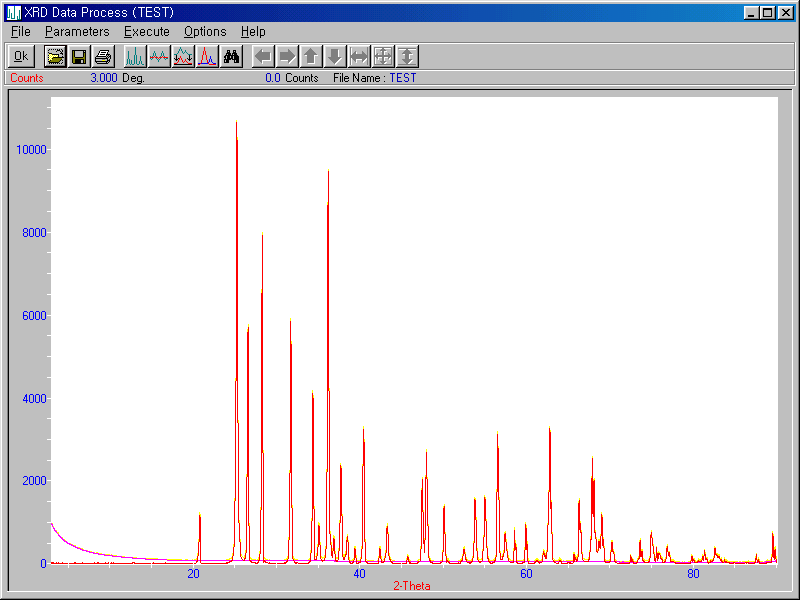Click the four-direction full view icon

(383, 56)
